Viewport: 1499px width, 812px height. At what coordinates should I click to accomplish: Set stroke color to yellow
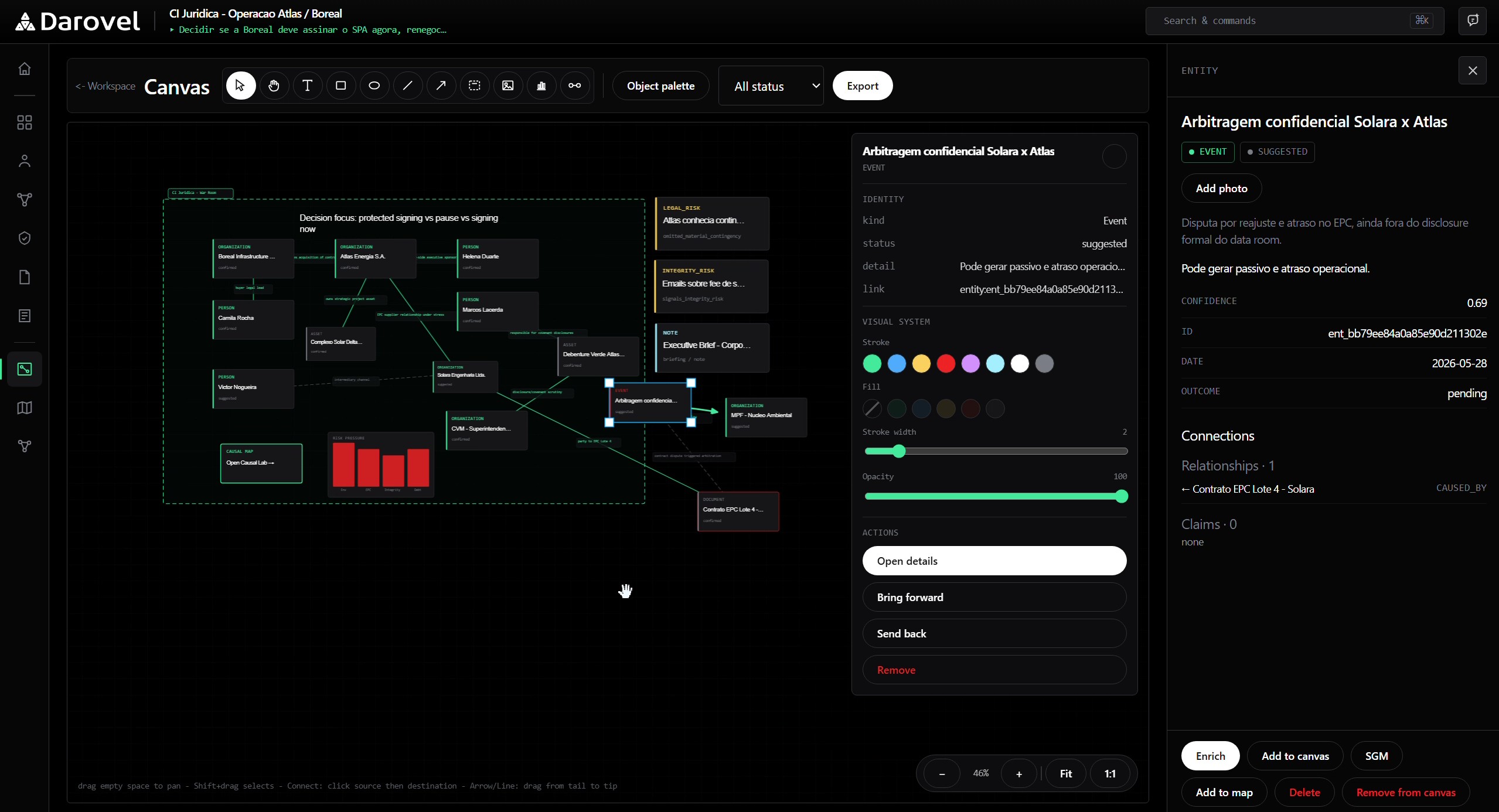click(x=921, y=364)
